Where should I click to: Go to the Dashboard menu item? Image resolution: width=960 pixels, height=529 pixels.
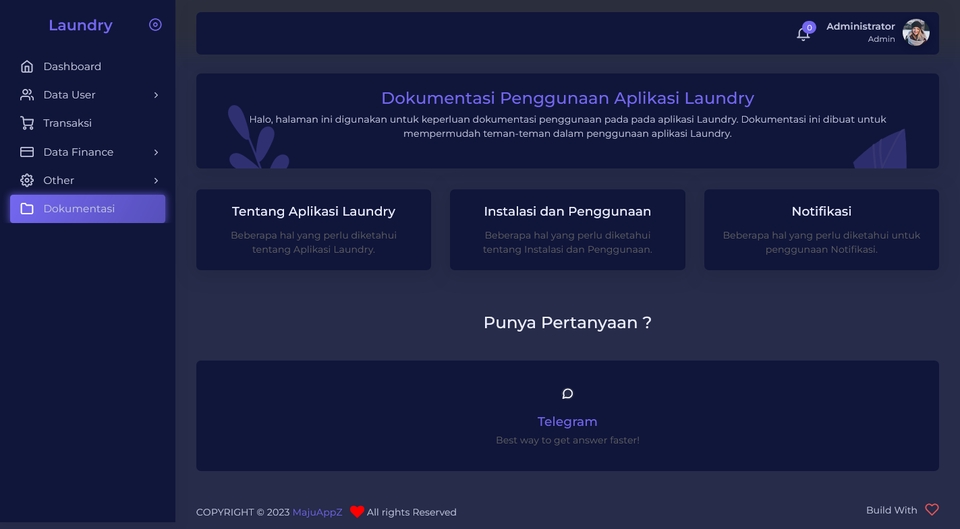point(88,66)
